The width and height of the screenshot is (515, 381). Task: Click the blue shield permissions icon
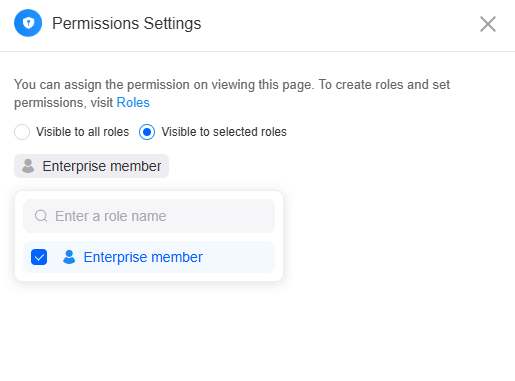(x=28, y=23)
